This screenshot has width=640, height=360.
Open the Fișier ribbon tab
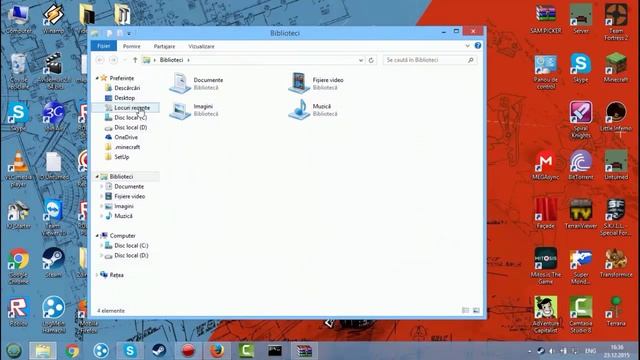coord(104,46)
